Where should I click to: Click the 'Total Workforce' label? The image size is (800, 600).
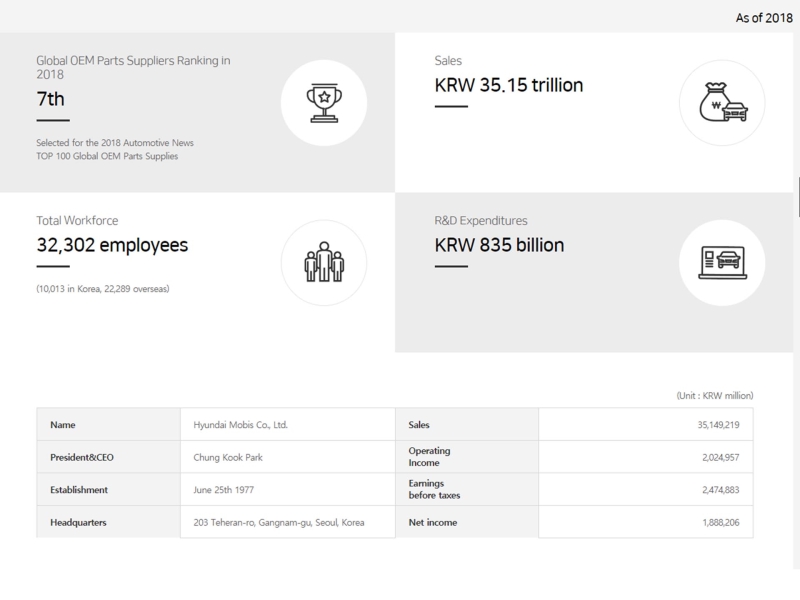(x=77, y=220)
